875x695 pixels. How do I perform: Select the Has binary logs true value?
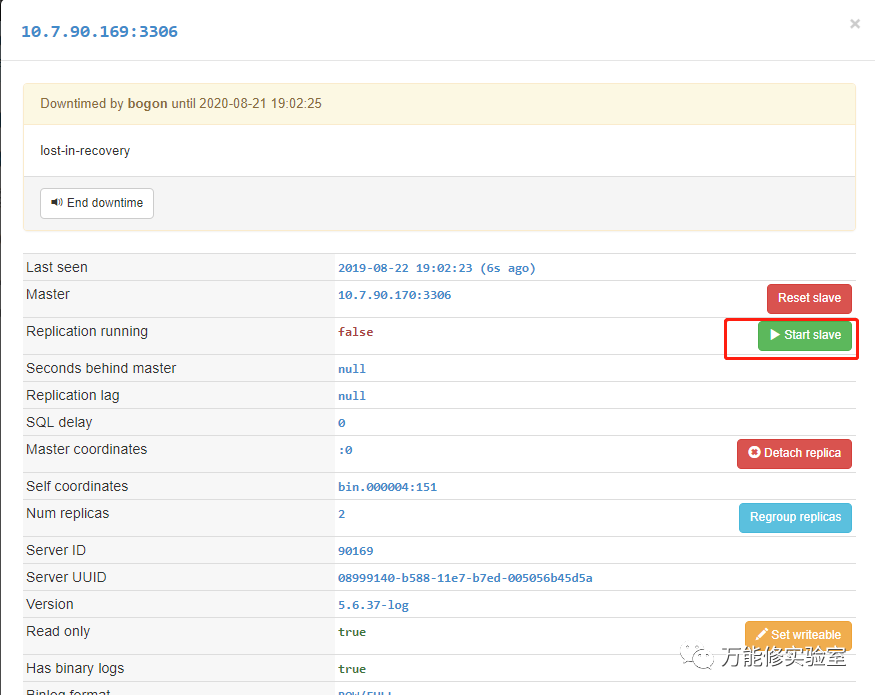coord(352,669)
